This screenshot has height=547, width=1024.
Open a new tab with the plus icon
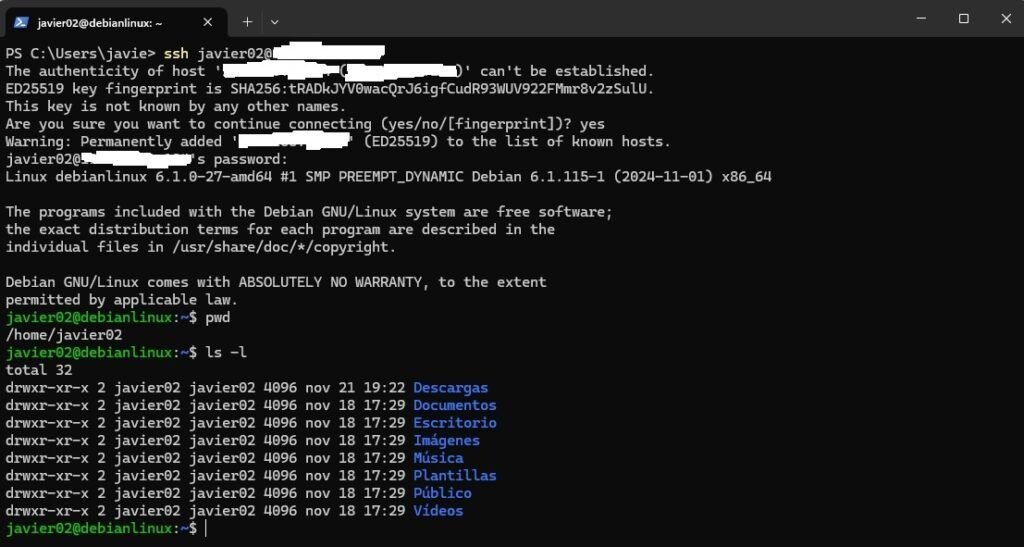tap(247, 22)
